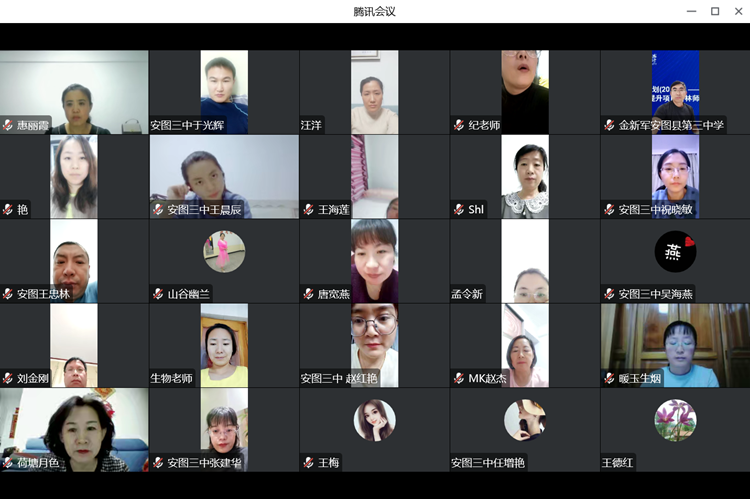750x499 pixels.
Task: Click mic icon next to 山谷幽兰
Action: coord(158,294)
